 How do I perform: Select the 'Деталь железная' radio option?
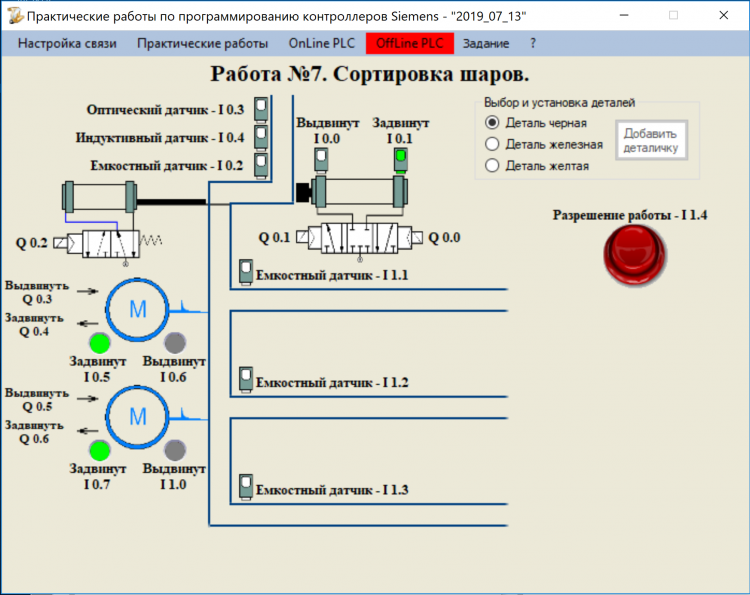click(491, 144)
